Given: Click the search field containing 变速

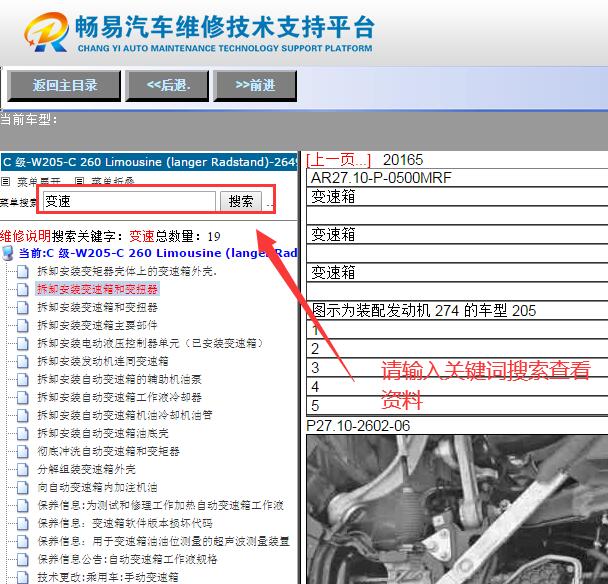Looking at the screenshot, I should 129,201.
